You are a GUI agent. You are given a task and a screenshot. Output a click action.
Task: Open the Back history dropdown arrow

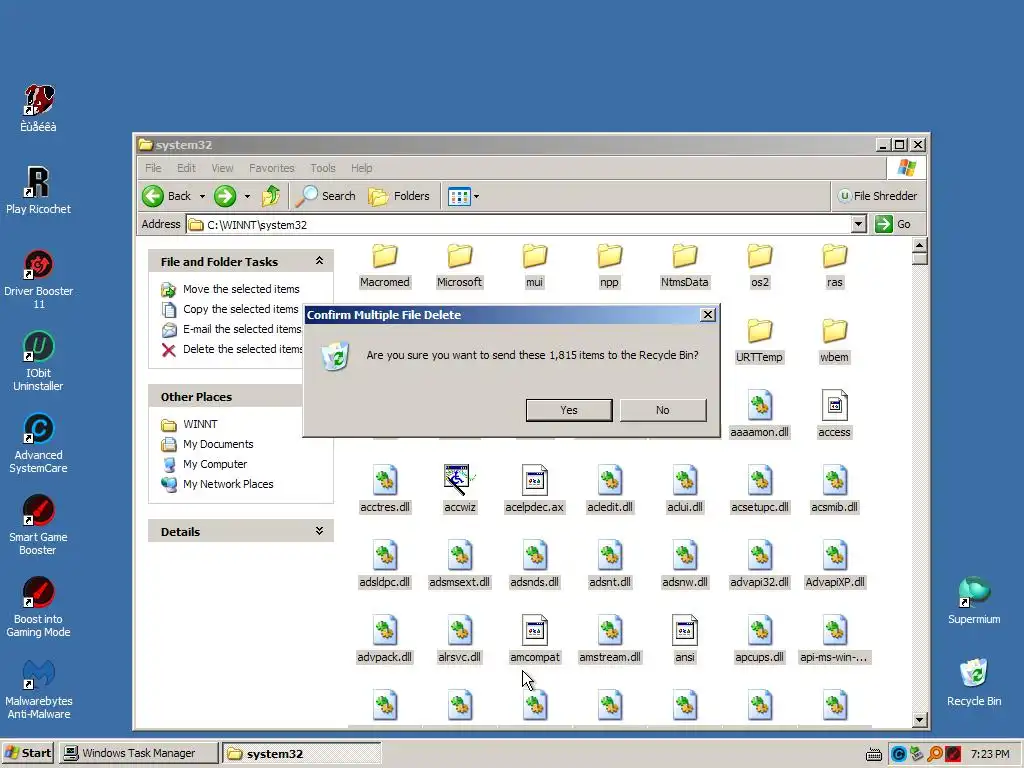coord(202,196)
